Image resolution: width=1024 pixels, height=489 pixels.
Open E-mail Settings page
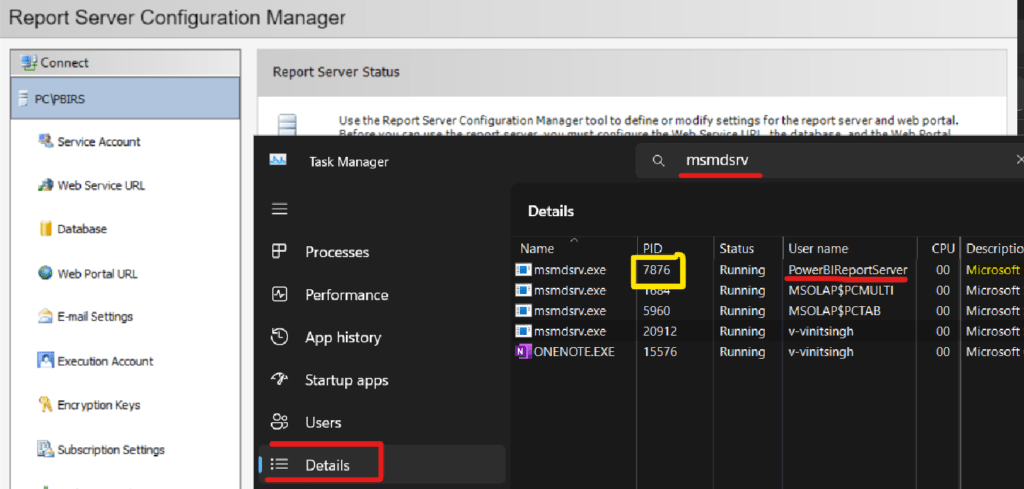[x=95, y=317]
